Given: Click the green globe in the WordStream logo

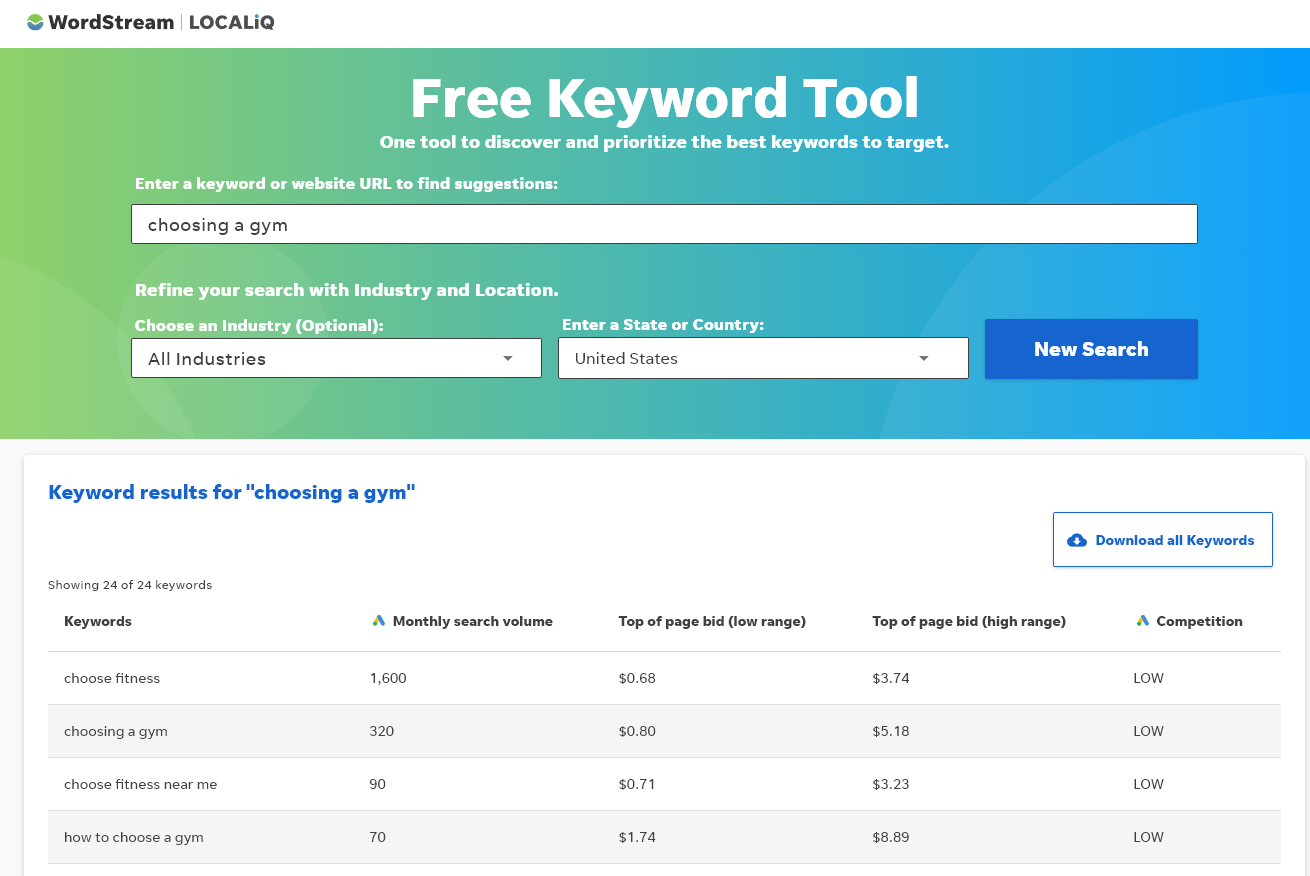Looking at the screenshot, I should (34, 21).
